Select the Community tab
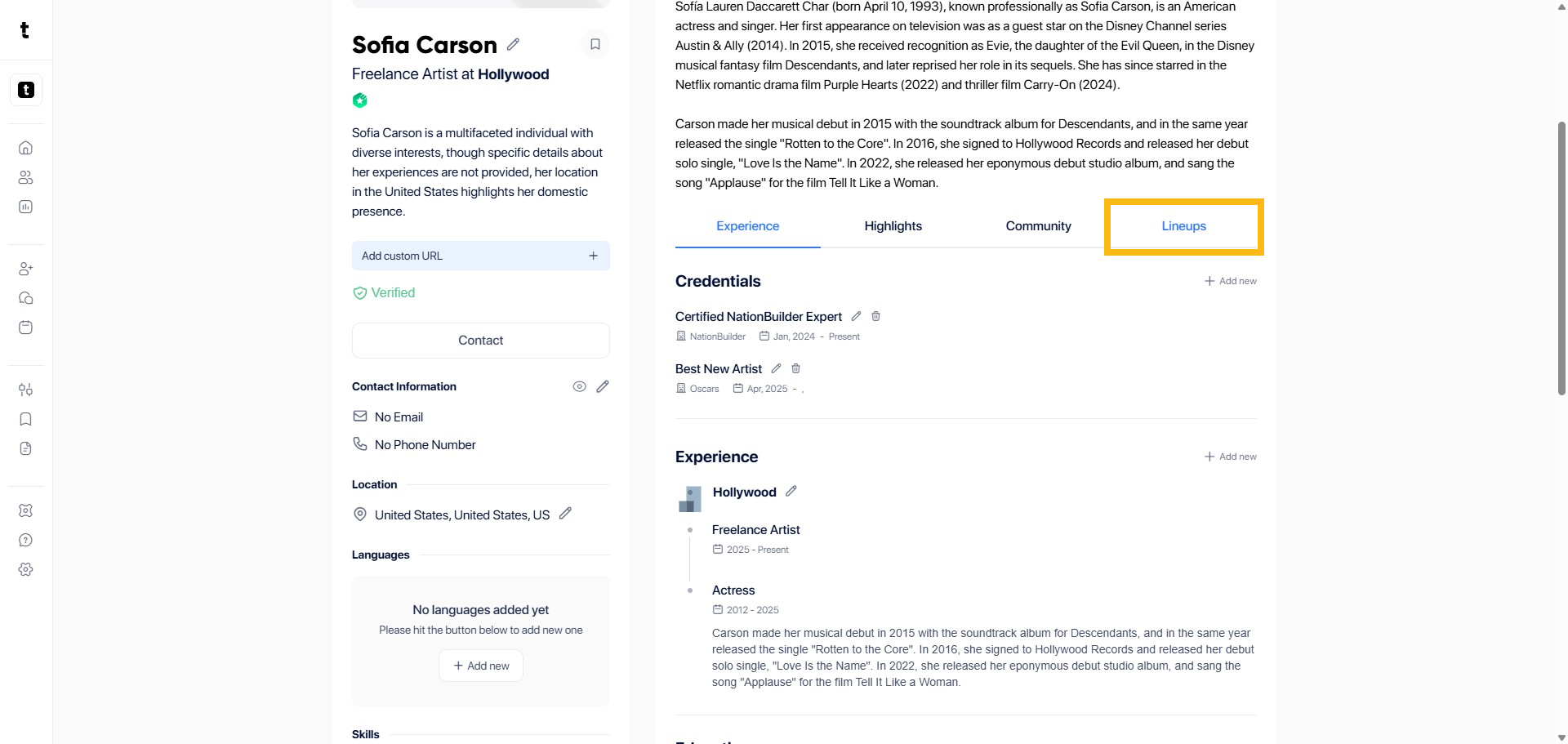 coord(1038,226)
